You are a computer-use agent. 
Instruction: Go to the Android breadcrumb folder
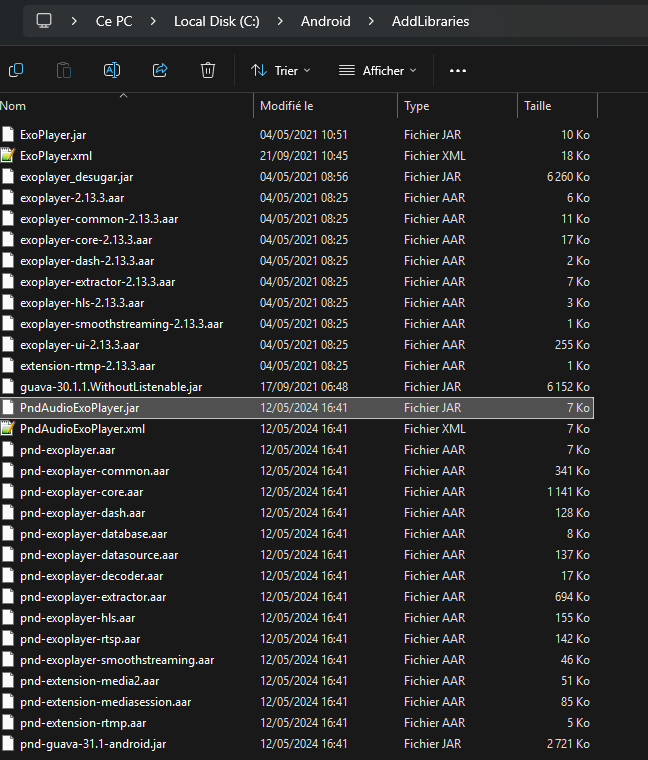tap(326, 21)
